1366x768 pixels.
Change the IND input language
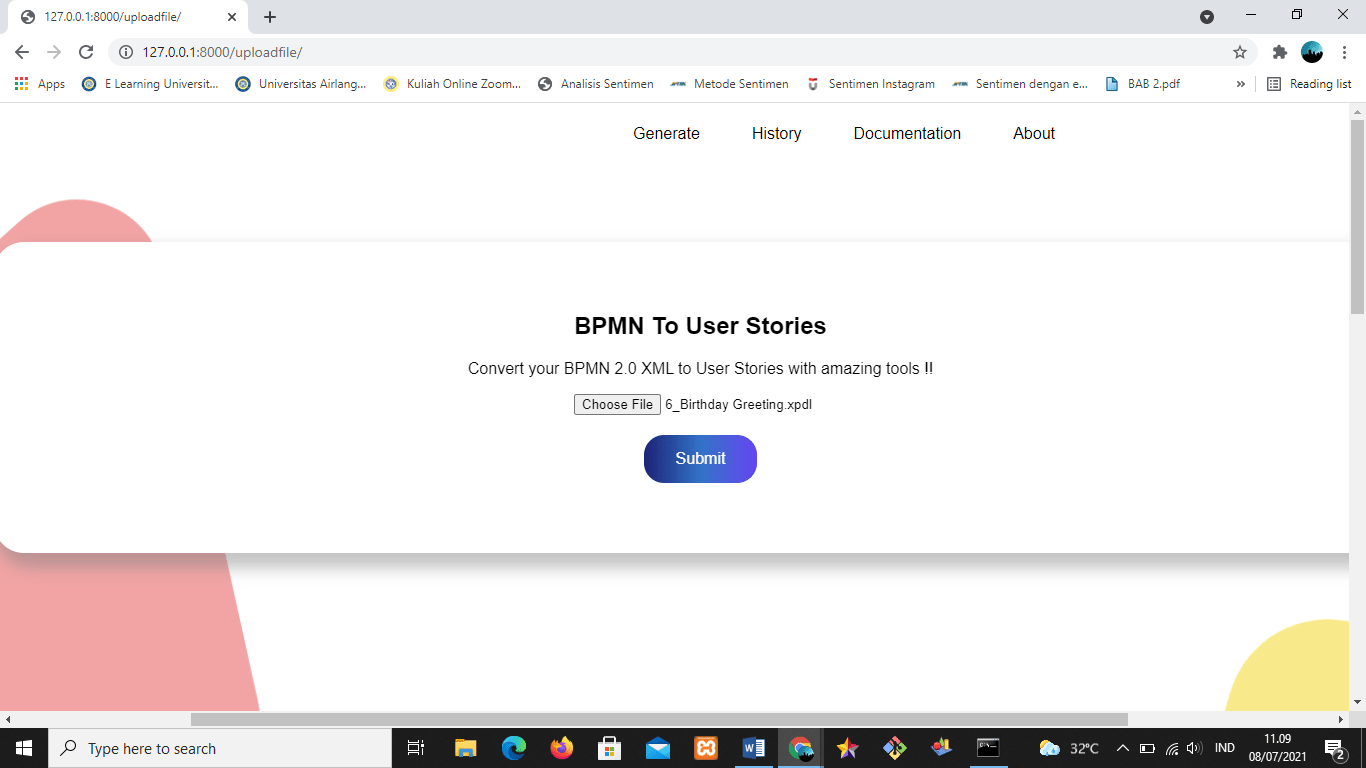click(x=1224, y=748)
